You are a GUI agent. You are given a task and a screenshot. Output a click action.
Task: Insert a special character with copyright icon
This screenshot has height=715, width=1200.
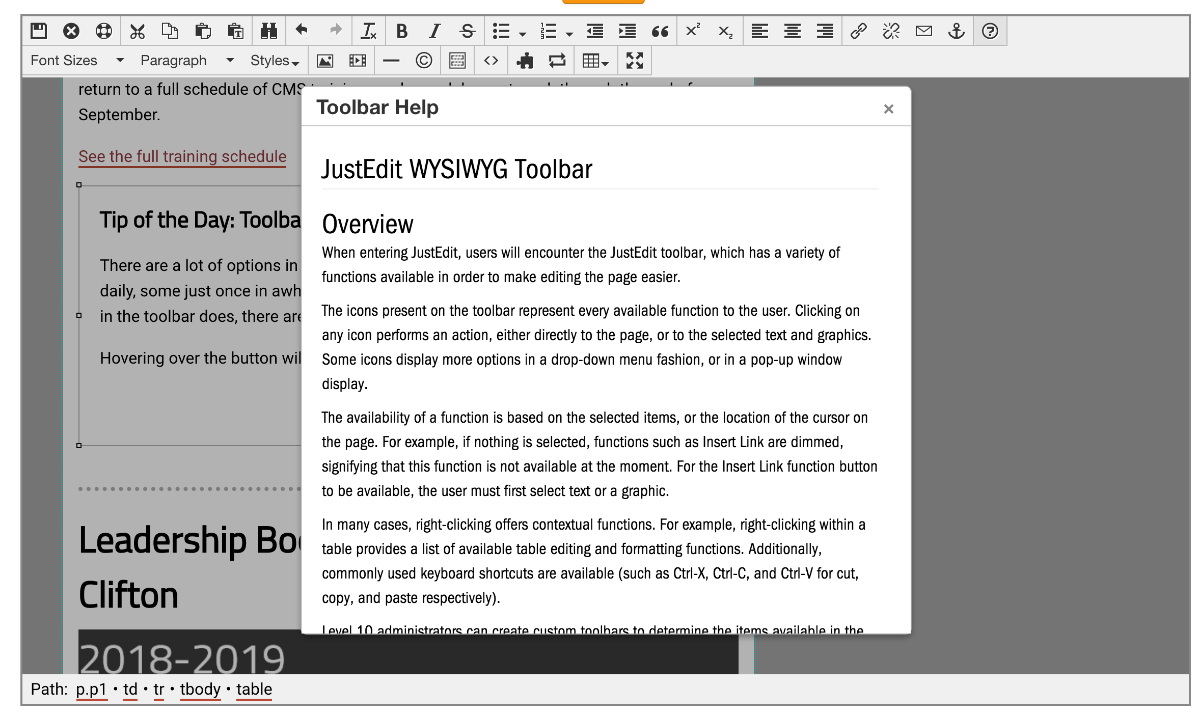click(424, 60)
